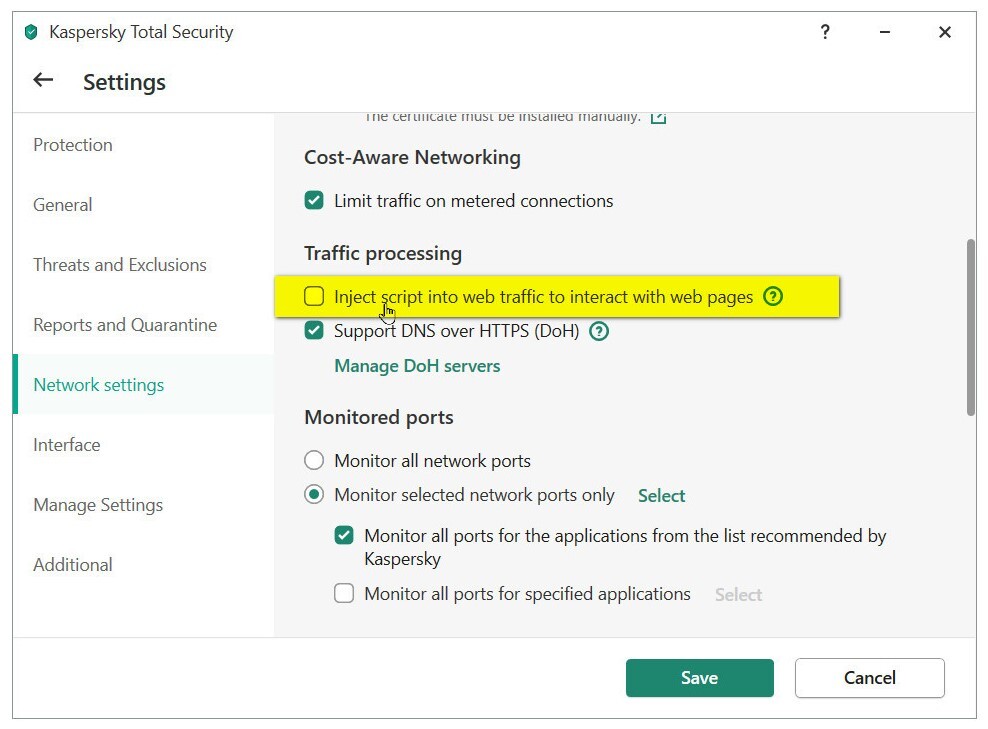The width and height of the screenshot is (988, 729).
Task: Click help icon next to Inject script option
Action: click(773, 297)
